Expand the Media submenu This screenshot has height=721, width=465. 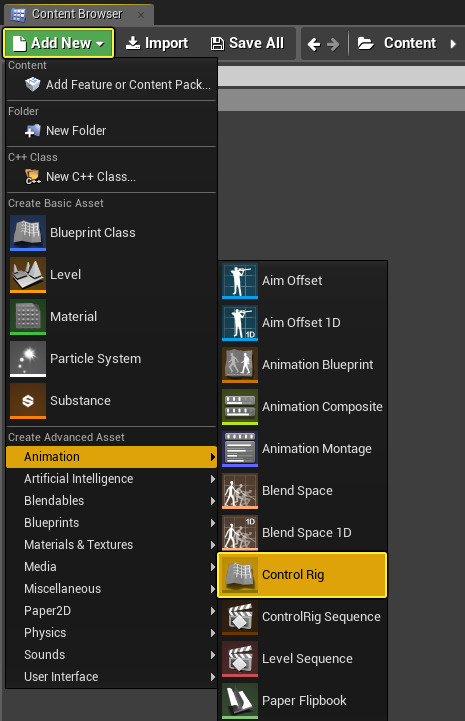coord(111,567)
